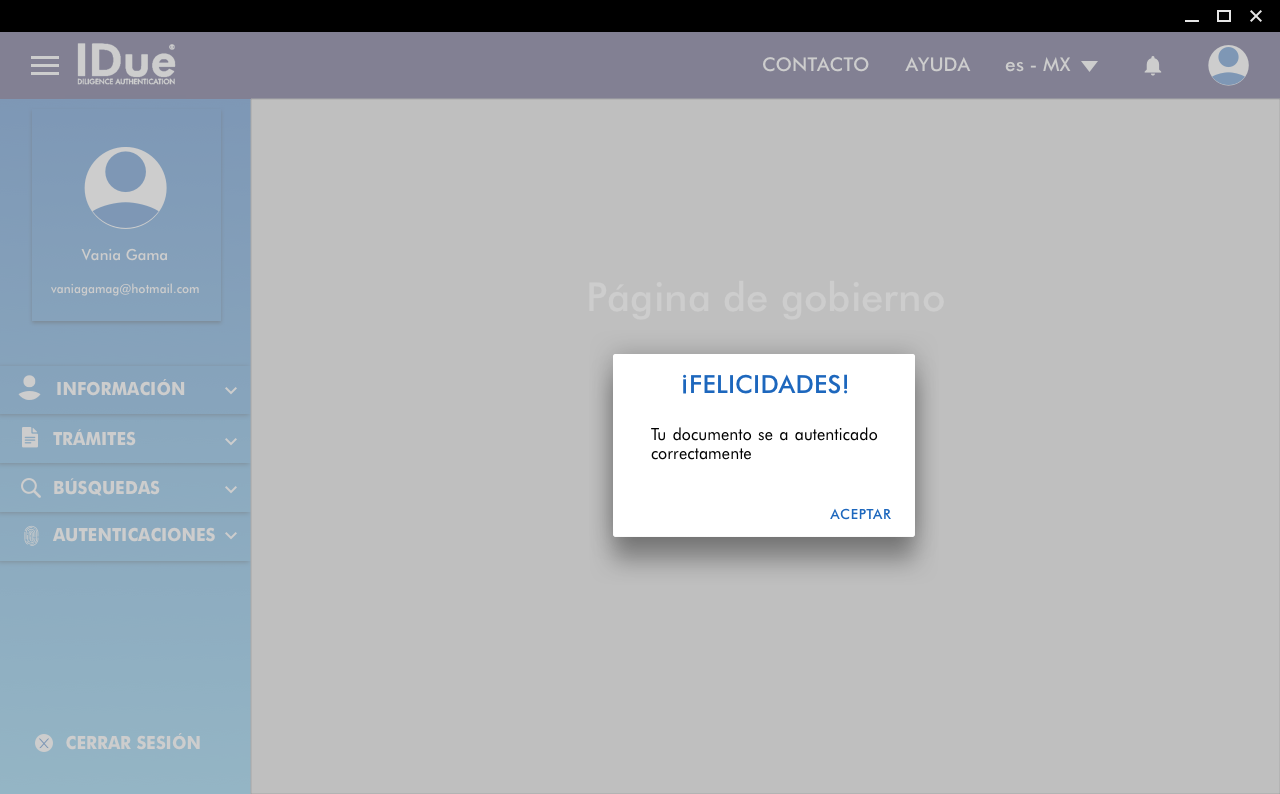Click the IDue logo
The height and width of the screenshot is (794, 1280).
point(126,65)
